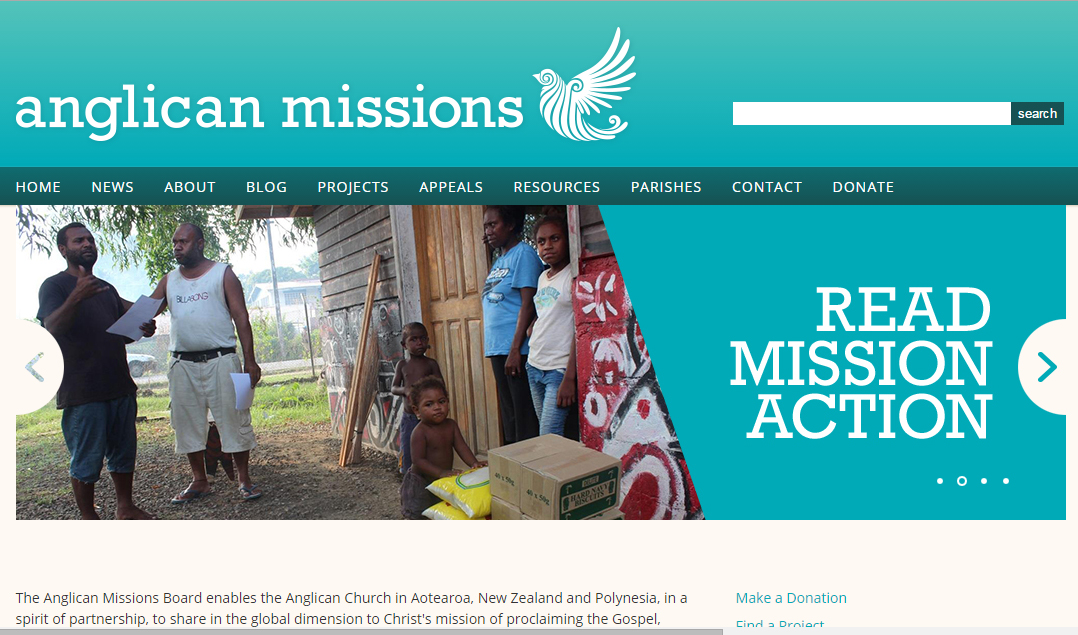This screenshot has width=1078, height=635.
Task: Focus the site search text field
Action: point(872,113)
